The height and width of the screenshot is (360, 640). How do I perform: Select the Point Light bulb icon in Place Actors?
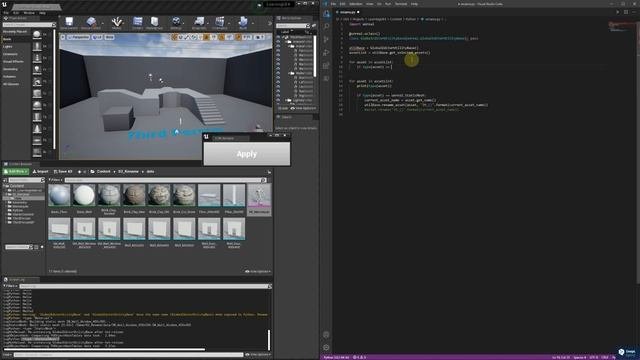tap(37, 69)
